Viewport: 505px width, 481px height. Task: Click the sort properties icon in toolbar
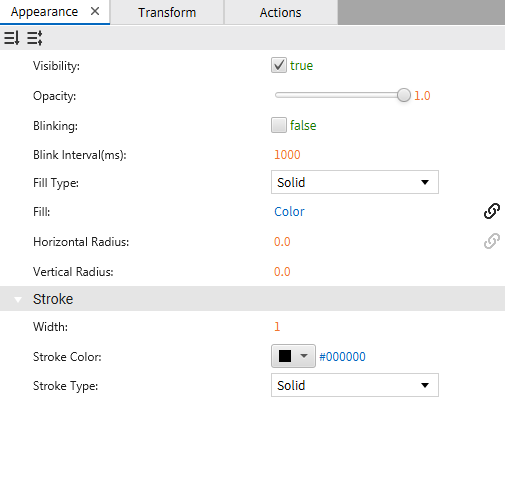coord(12,38)
